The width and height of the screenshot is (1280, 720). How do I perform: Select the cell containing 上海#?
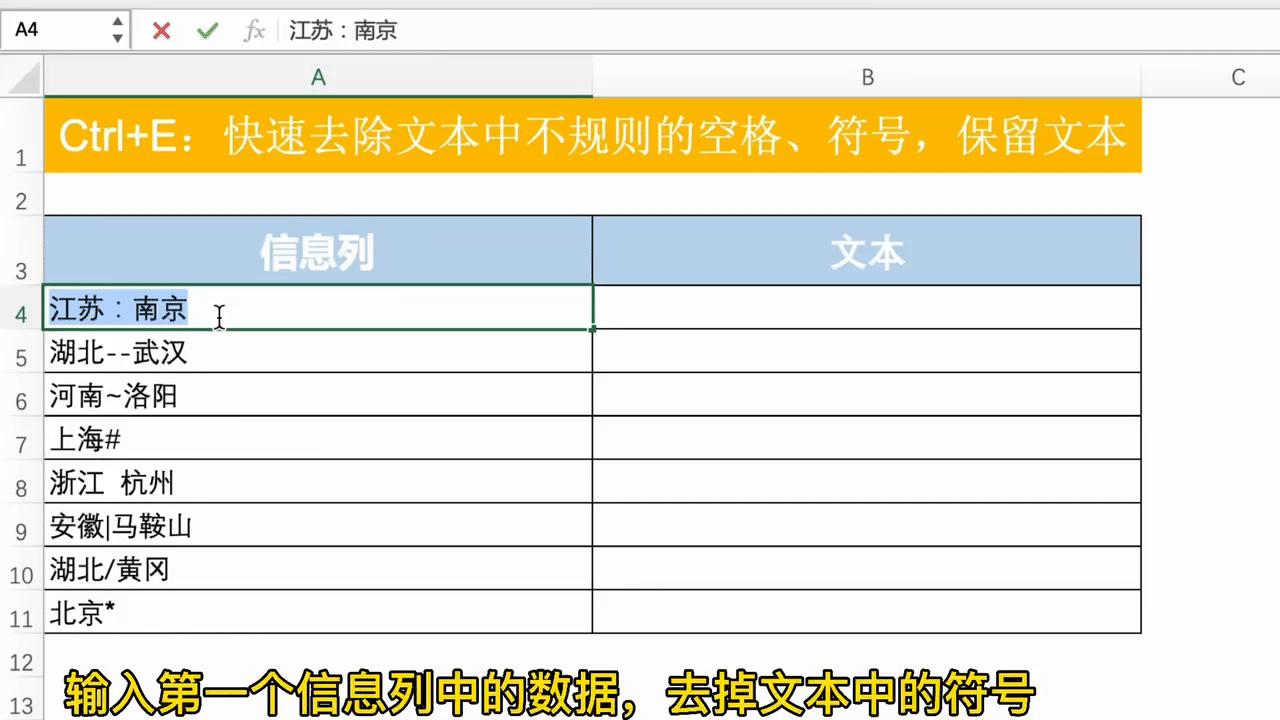318,439
